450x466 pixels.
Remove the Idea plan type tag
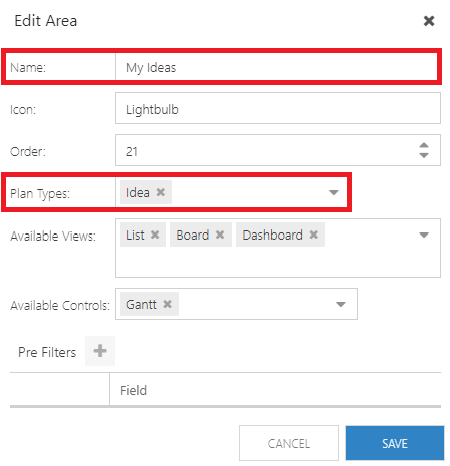point(161,192)
